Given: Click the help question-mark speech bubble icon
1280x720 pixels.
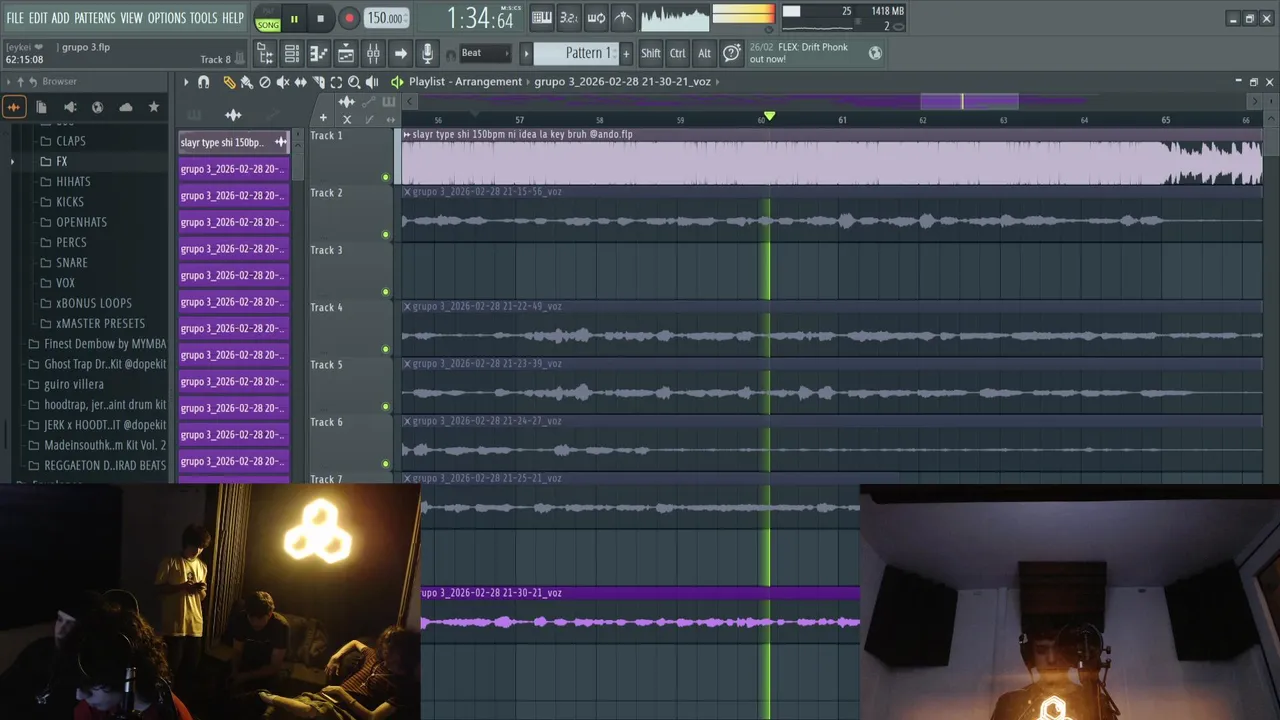Looking at the screenshot, I should [x=732, y=53].
